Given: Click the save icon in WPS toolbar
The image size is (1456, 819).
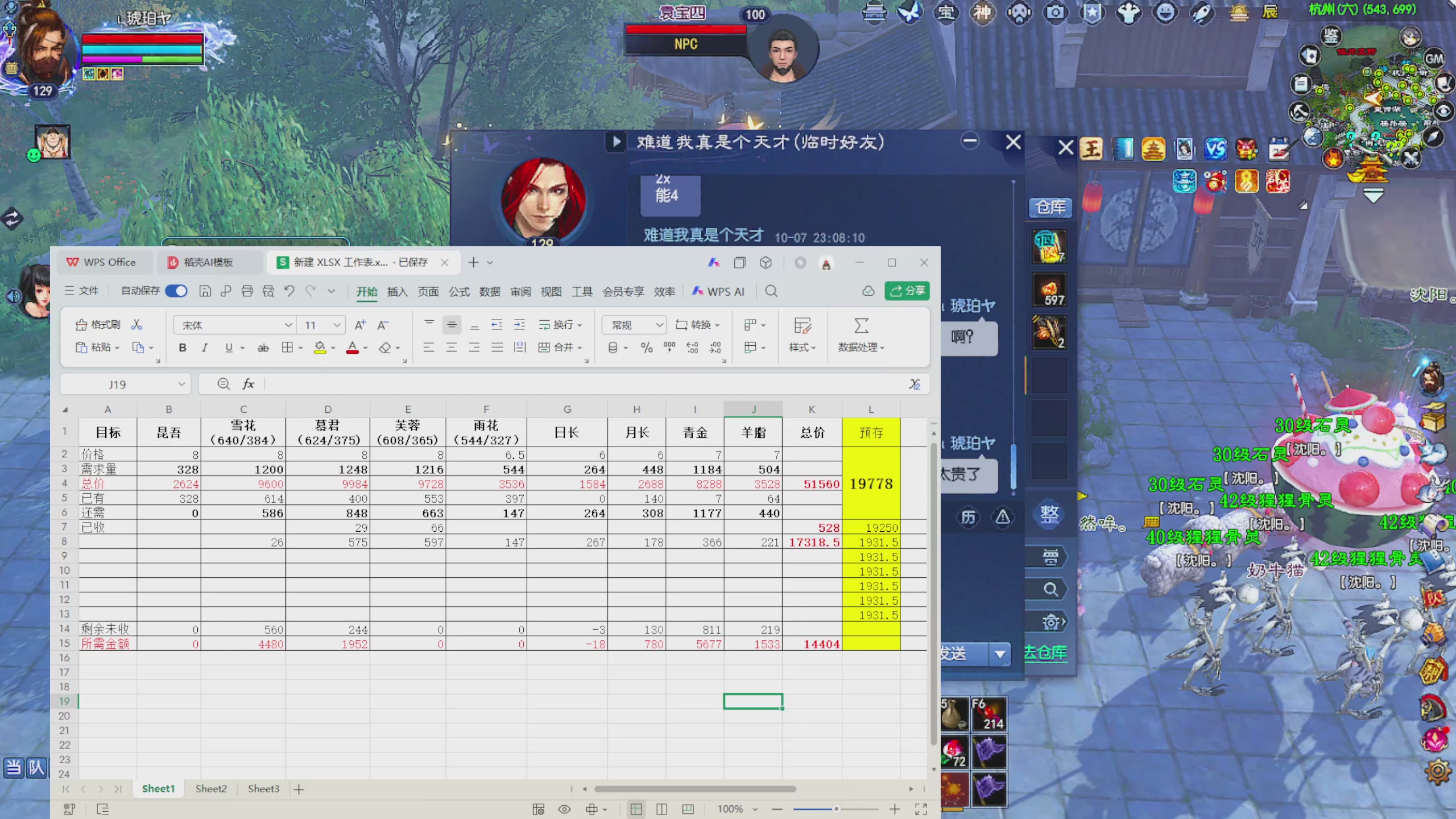Looking at the screenshot, I should point(205,291).
